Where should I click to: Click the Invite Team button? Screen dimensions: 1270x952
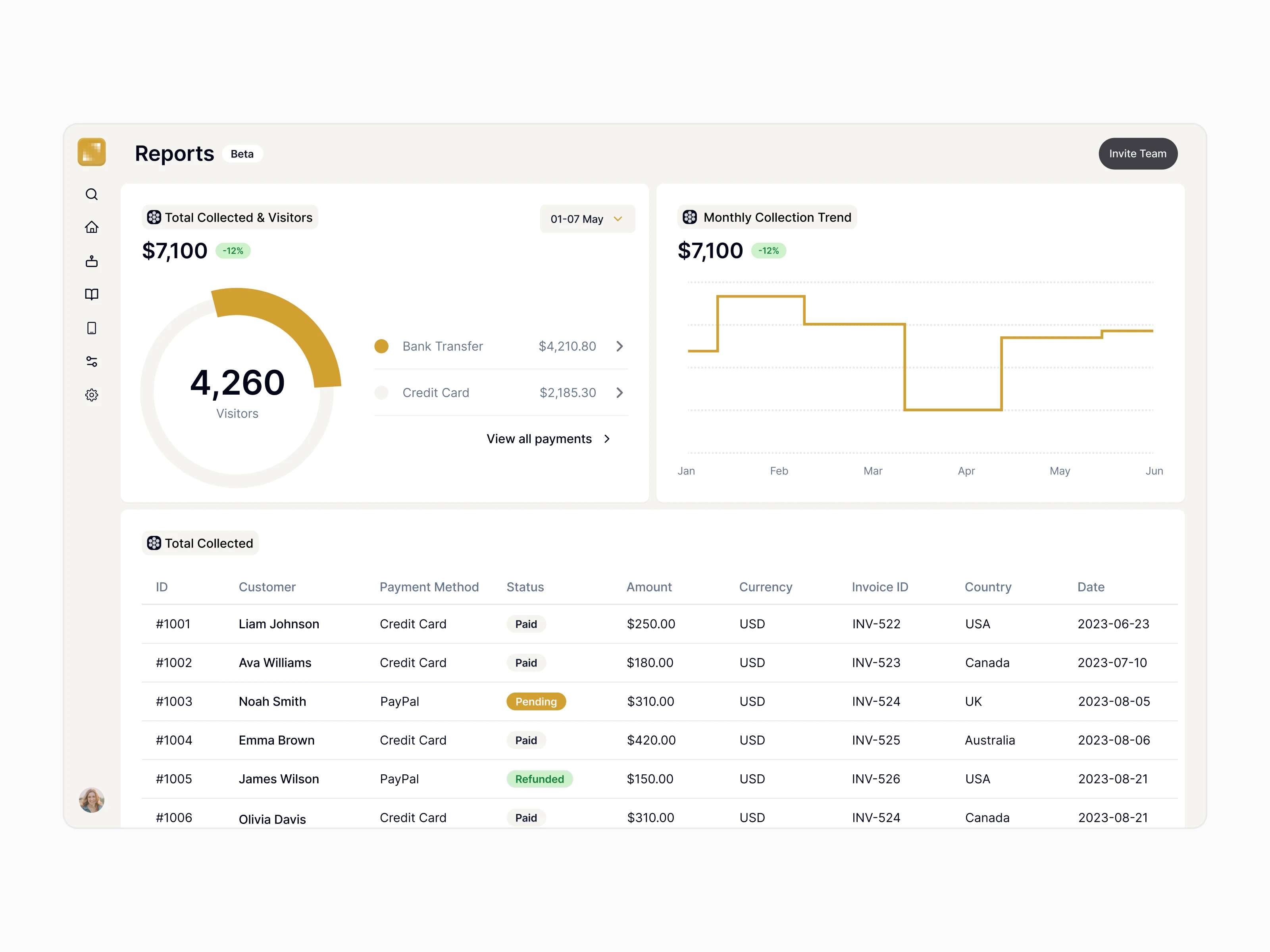1137,154
